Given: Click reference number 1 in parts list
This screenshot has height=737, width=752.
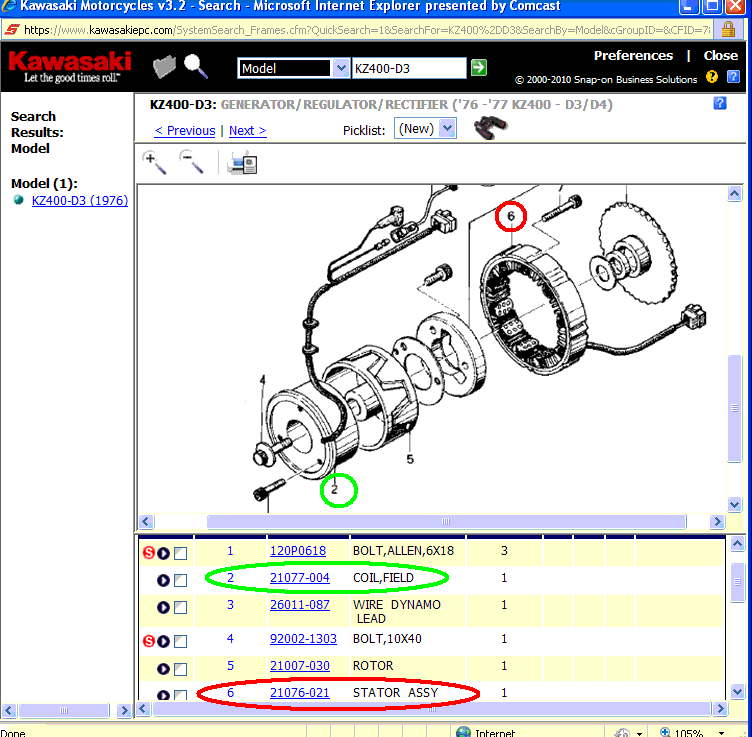Looking at the screenshot, I should (230, 550).
